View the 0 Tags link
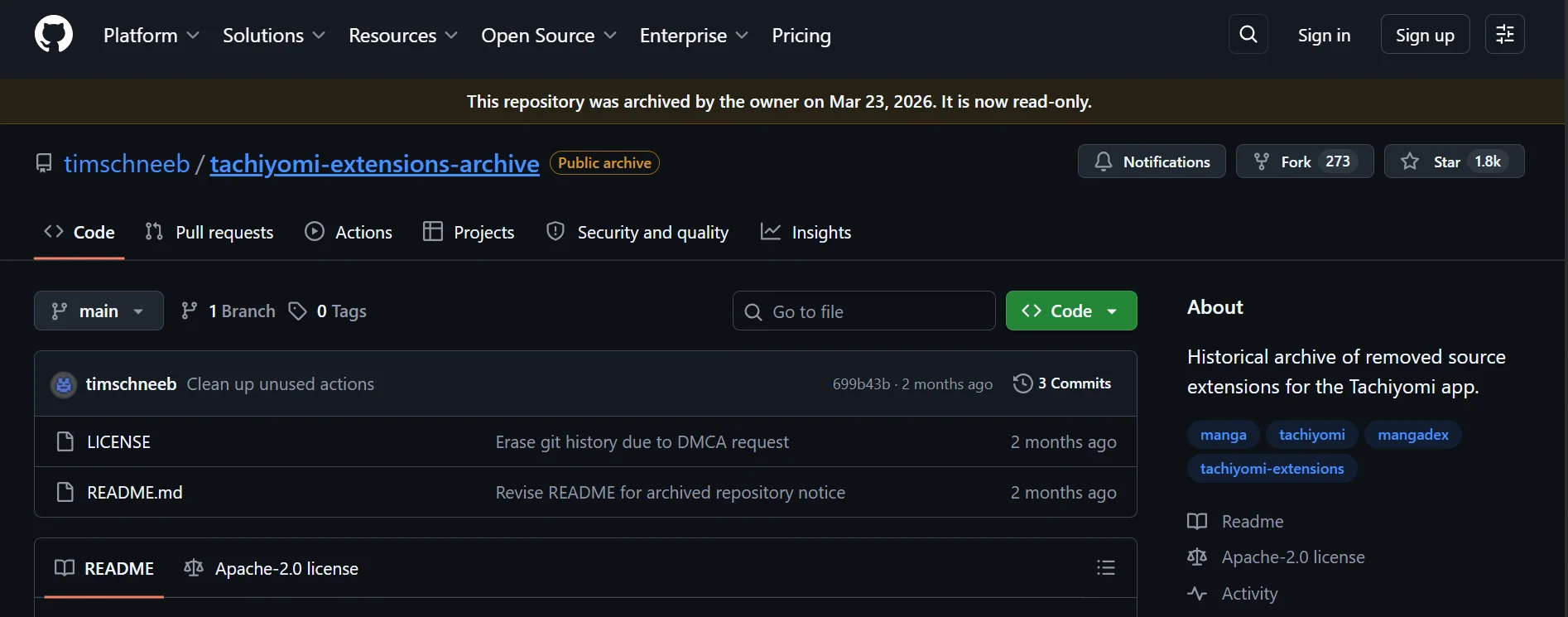The height and width of the screenshot is (617, 1568). [328, 311]
